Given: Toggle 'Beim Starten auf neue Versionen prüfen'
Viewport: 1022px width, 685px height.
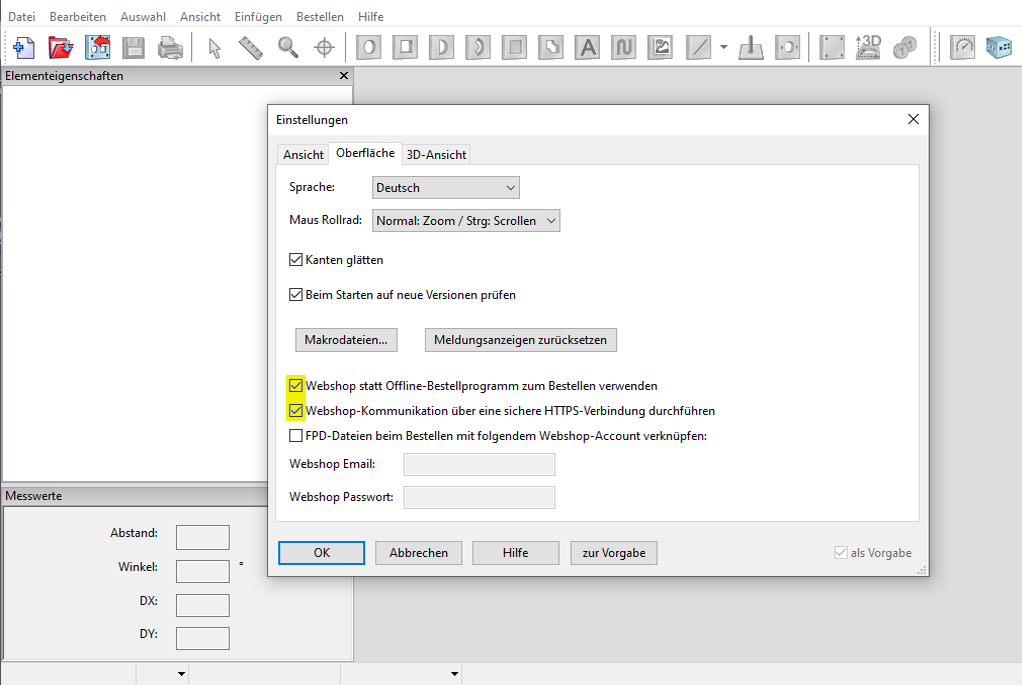Looking at the screenshot, I should click(296, 295).
